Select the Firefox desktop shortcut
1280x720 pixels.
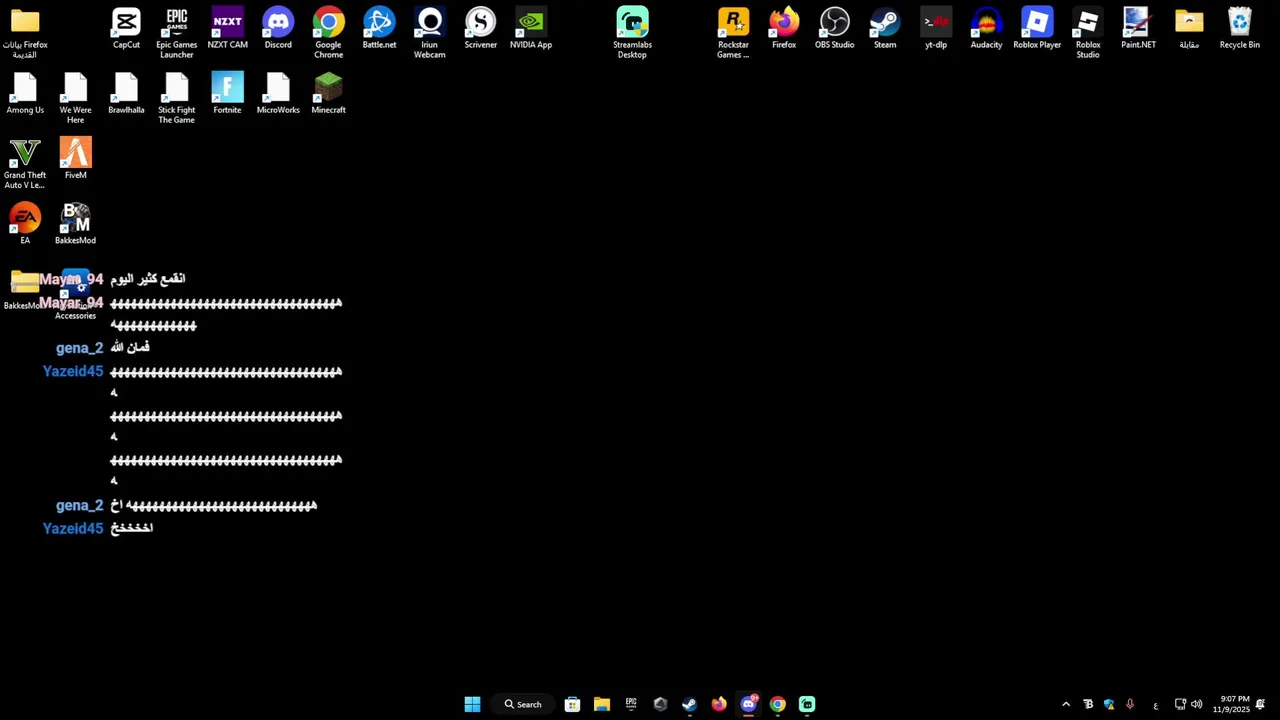[x=784, y=29]
